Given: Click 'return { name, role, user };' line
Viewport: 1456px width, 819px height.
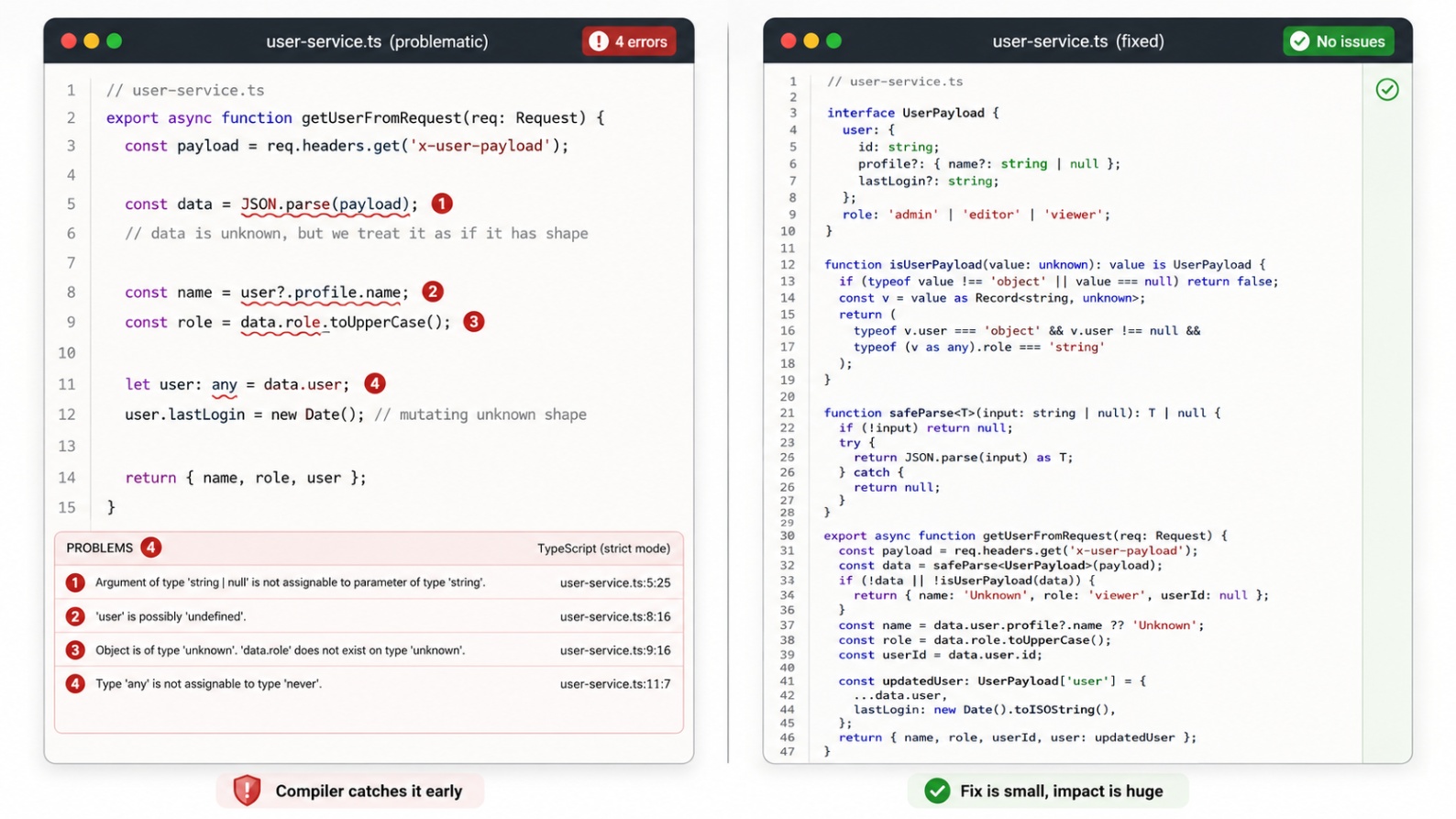Looking at the screenshot, I should 246,478.
